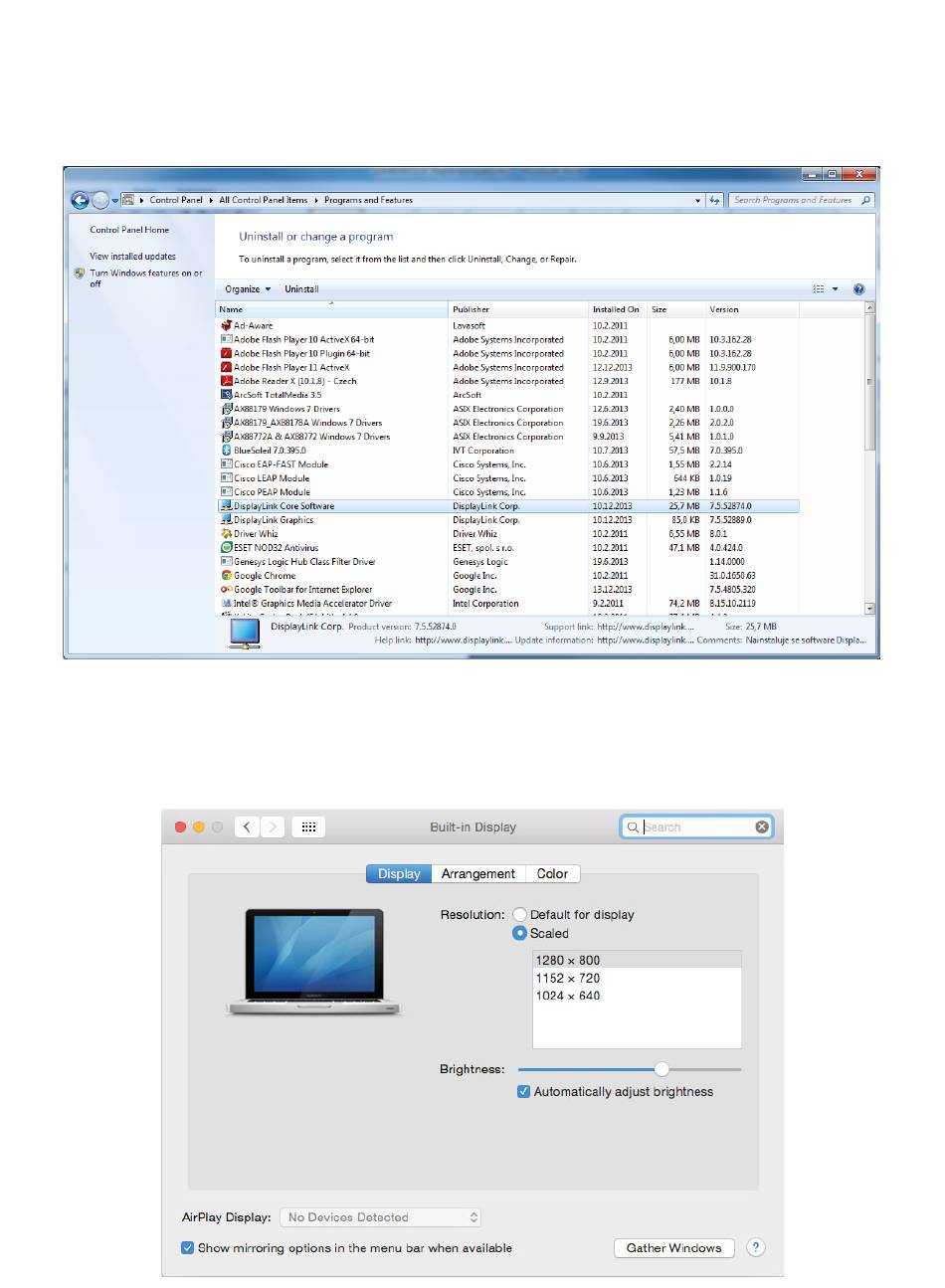The width and height of the screenshot is (945, 1288).
Task: Select the Adobe Flash Player 10 Plugin 64-bit icon
Action: (x=226, y=353)
